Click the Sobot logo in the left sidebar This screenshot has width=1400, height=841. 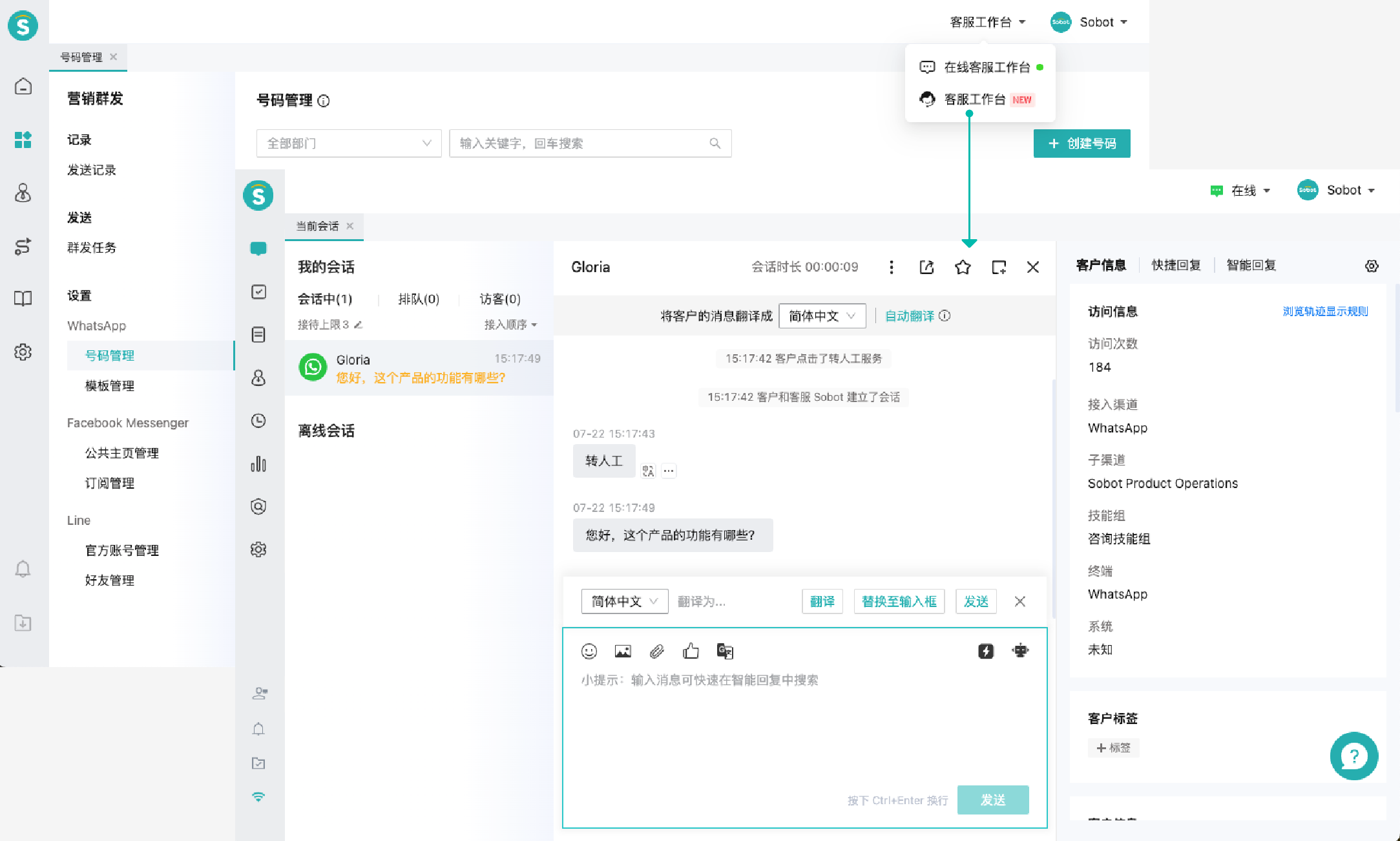click(23, 25)
